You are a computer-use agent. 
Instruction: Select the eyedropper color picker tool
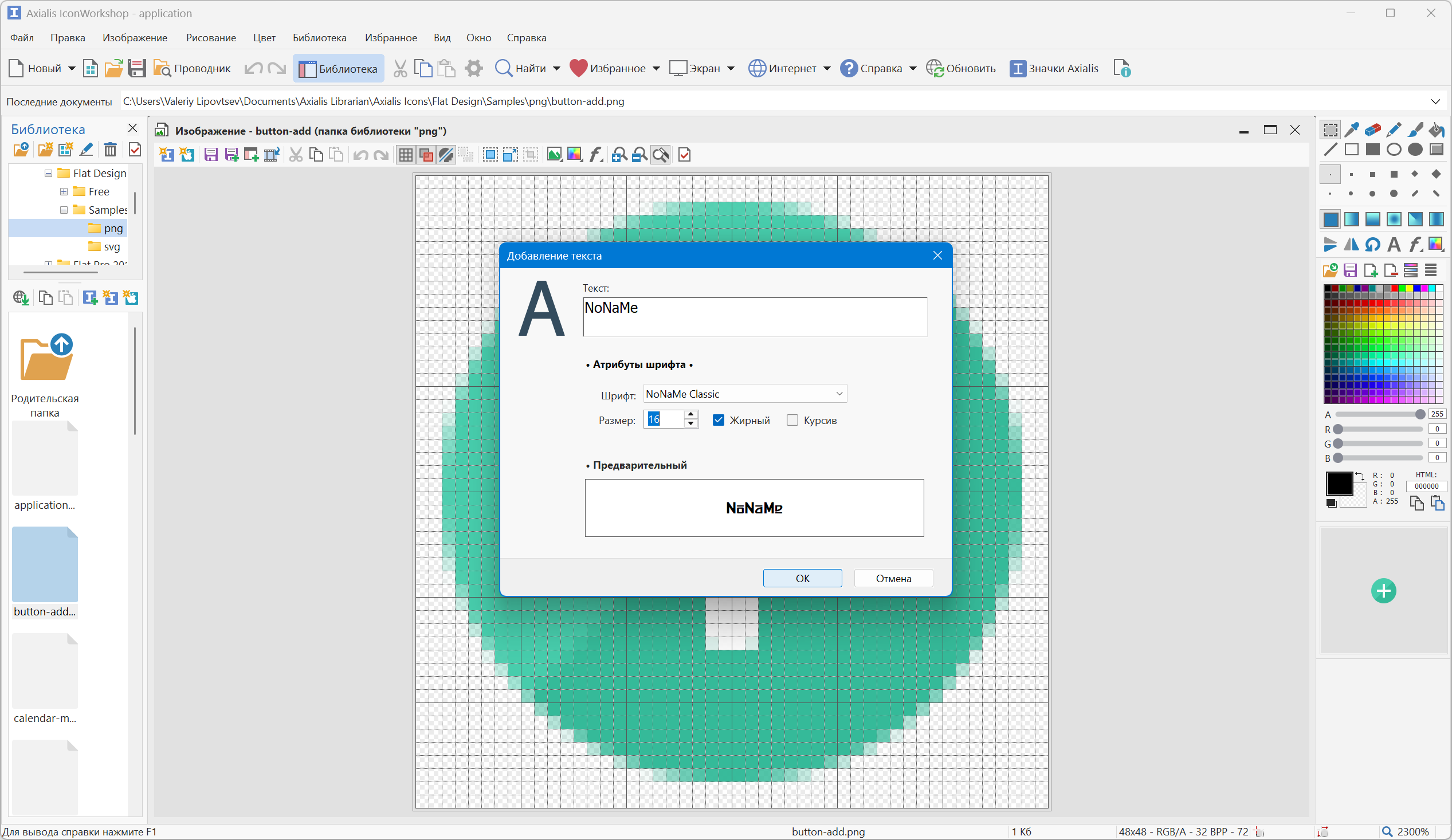click(1351, 129)
